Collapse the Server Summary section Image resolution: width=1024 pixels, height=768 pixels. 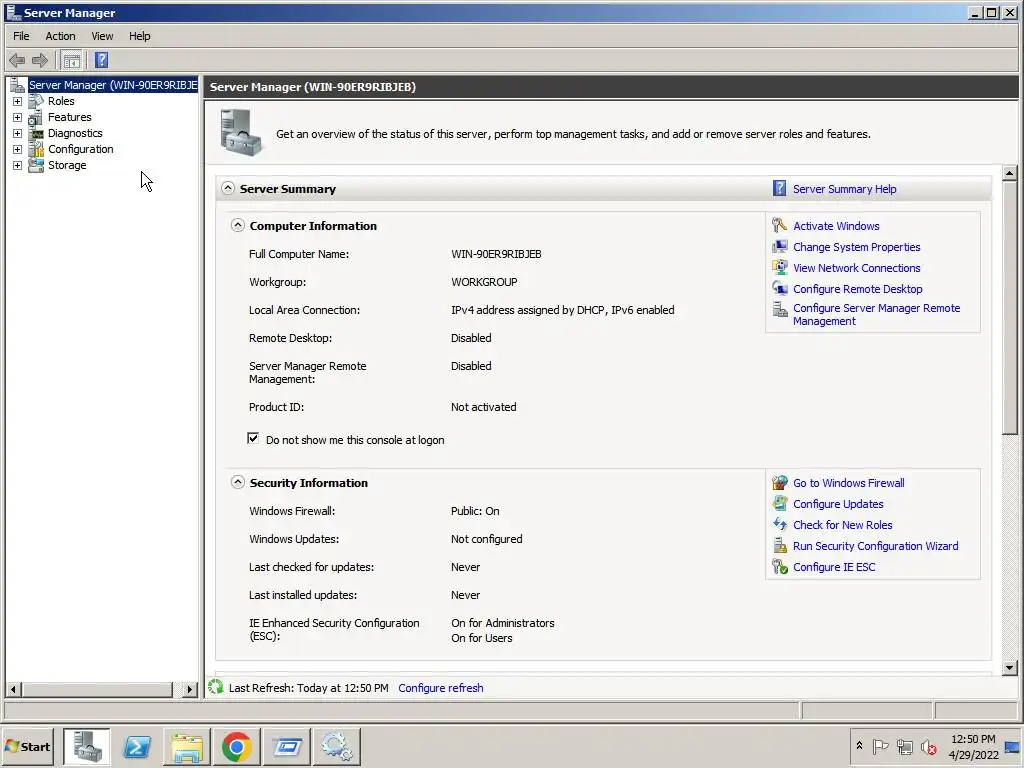click(227, 188)
